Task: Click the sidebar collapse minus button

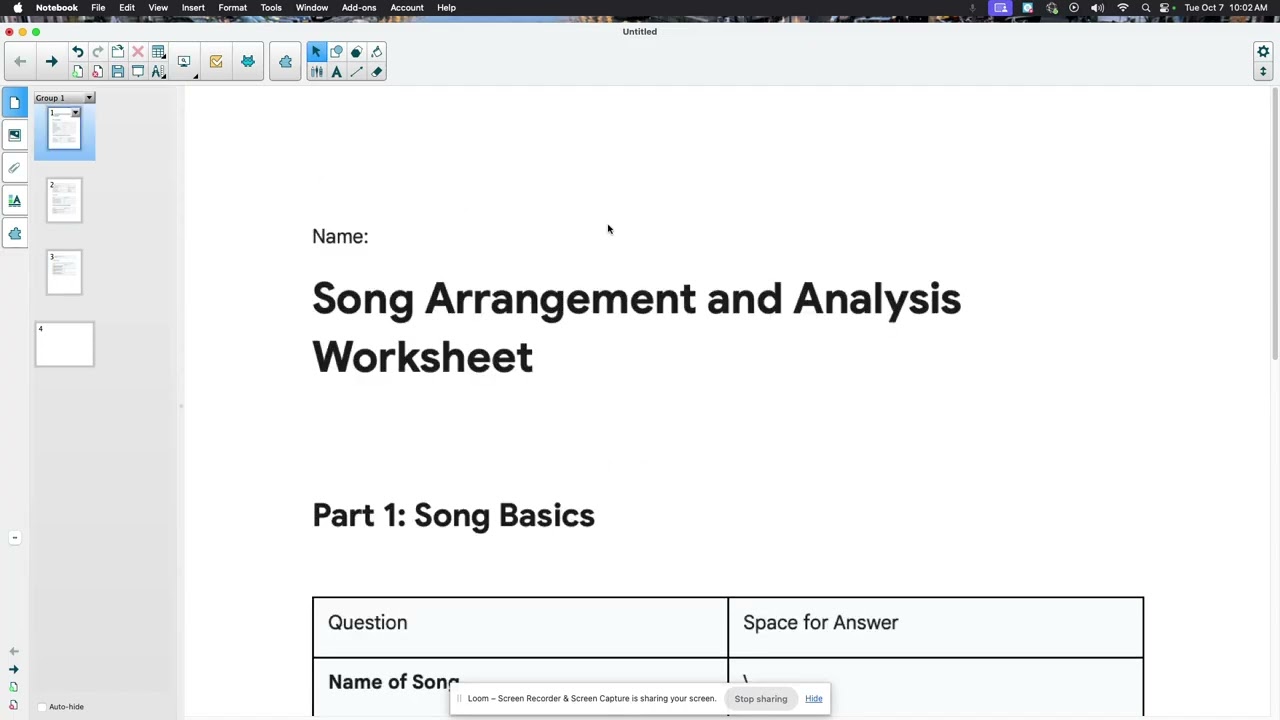Action: pos(14,538)
